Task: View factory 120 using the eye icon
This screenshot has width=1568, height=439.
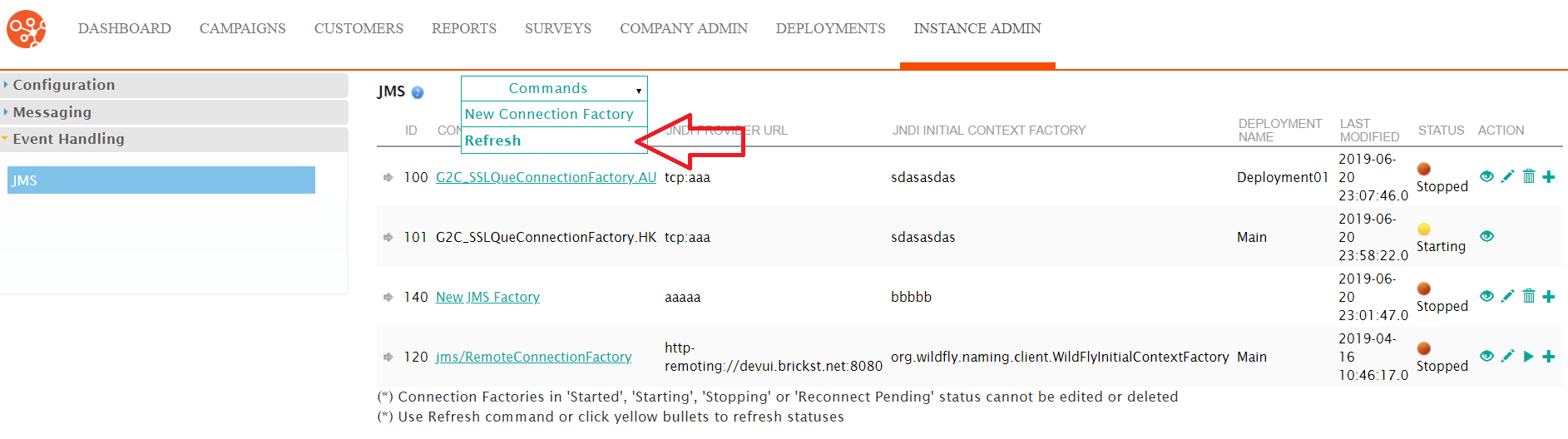Action: [x=1487, y=356]
